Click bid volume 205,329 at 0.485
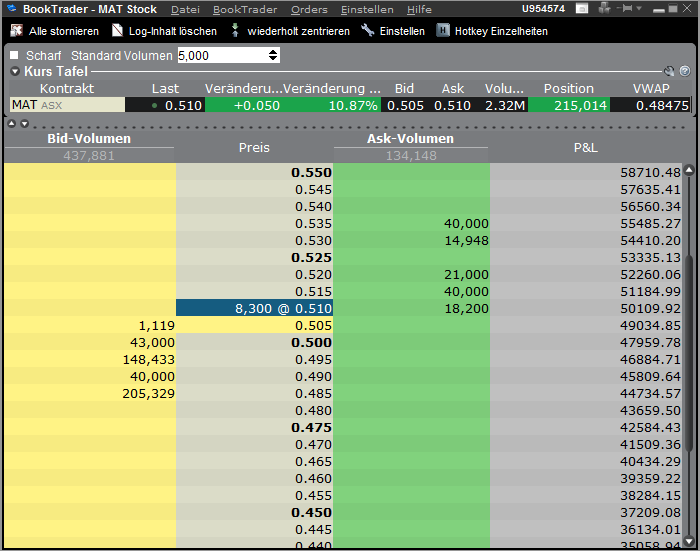This screenshot has height=551, width=700. pyautogui.click(x=90, y=393)
